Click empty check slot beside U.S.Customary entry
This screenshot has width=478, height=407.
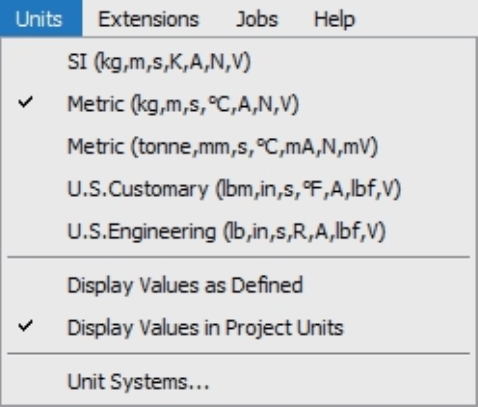coord(26,189)
